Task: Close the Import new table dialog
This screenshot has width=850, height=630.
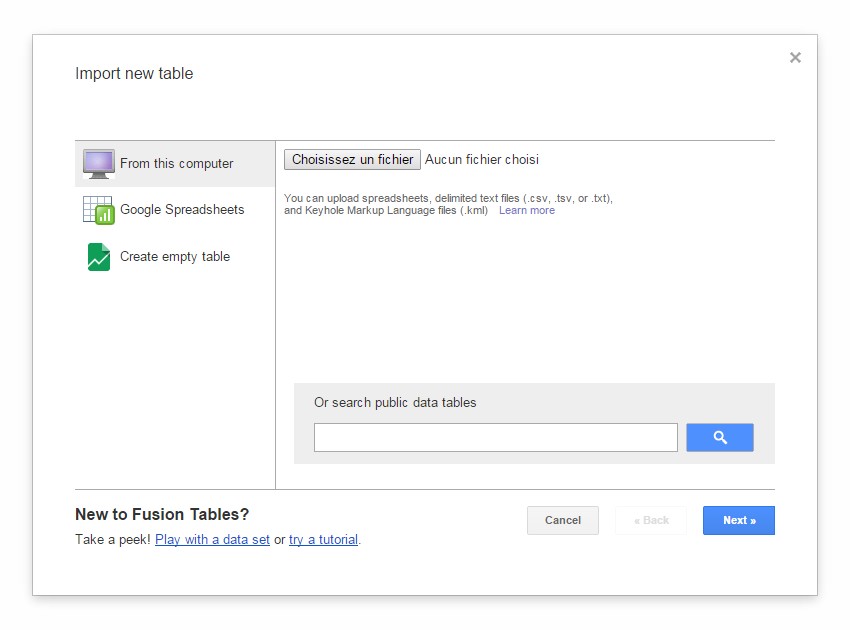Action: click(x=795, y=57)
